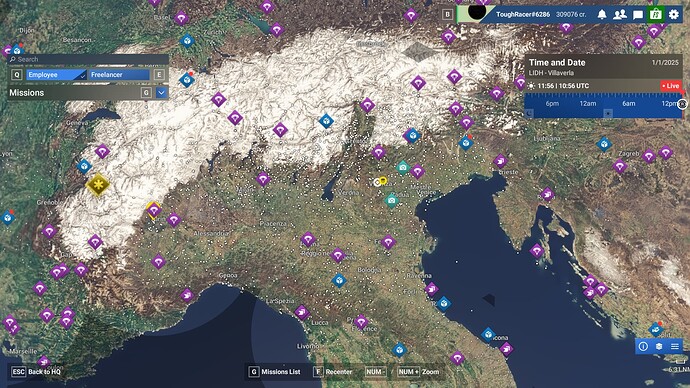Open the green Marketplace bag icon
This screenshot has width=690, height=388.
pos(656,15)
